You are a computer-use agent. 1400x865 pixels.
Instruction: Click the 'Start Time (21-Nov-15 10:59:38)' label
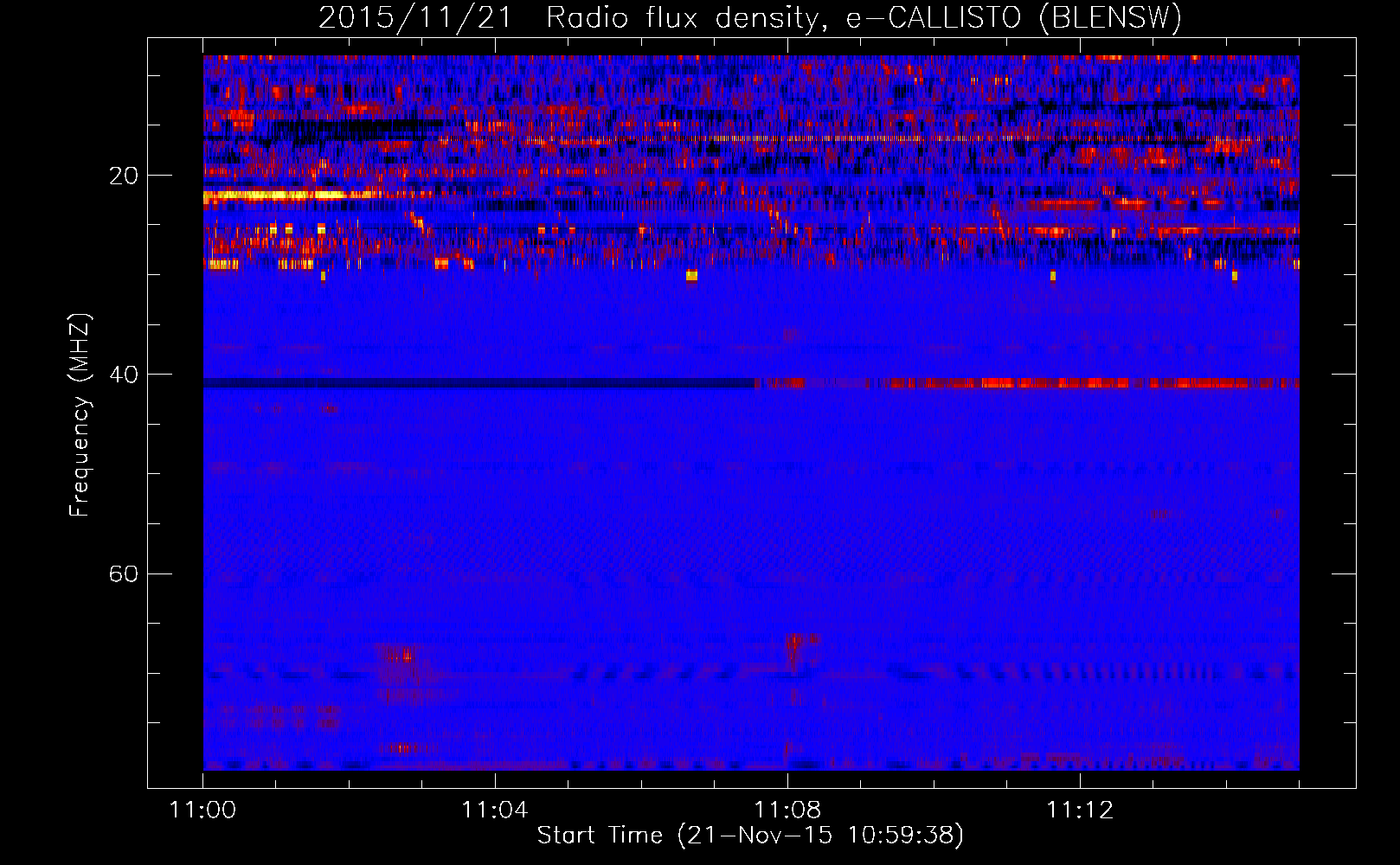pos(750,836)
